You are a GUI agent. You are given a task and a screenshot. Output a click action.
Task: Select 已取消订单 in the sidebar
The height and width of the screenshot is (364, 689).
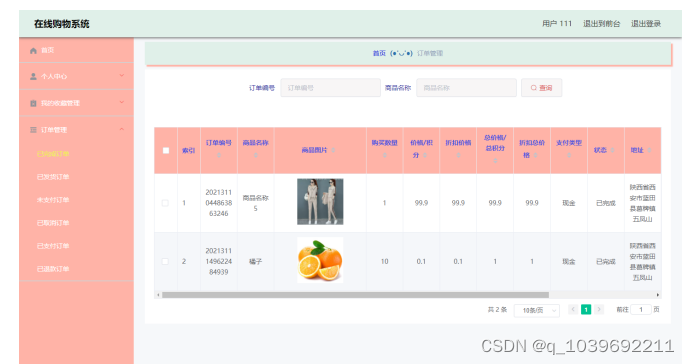(53, 223)
